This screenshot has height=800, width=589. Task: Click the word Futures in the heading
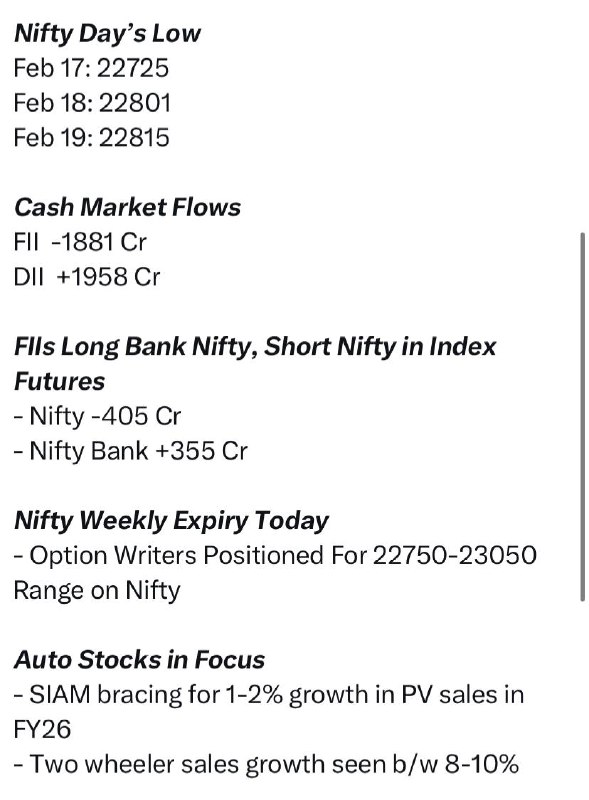(x=59, y=381)
